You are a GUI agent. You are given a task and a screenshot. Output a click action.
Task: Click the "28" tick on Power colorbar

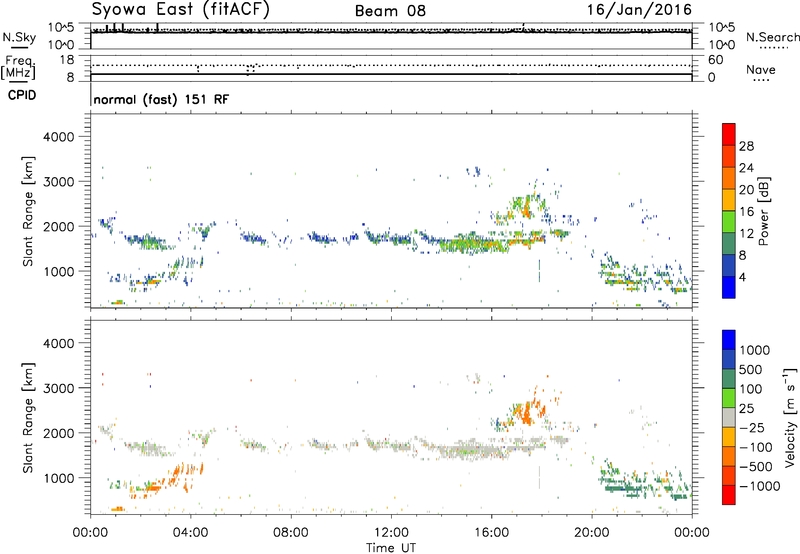click(x=746, y=146)
